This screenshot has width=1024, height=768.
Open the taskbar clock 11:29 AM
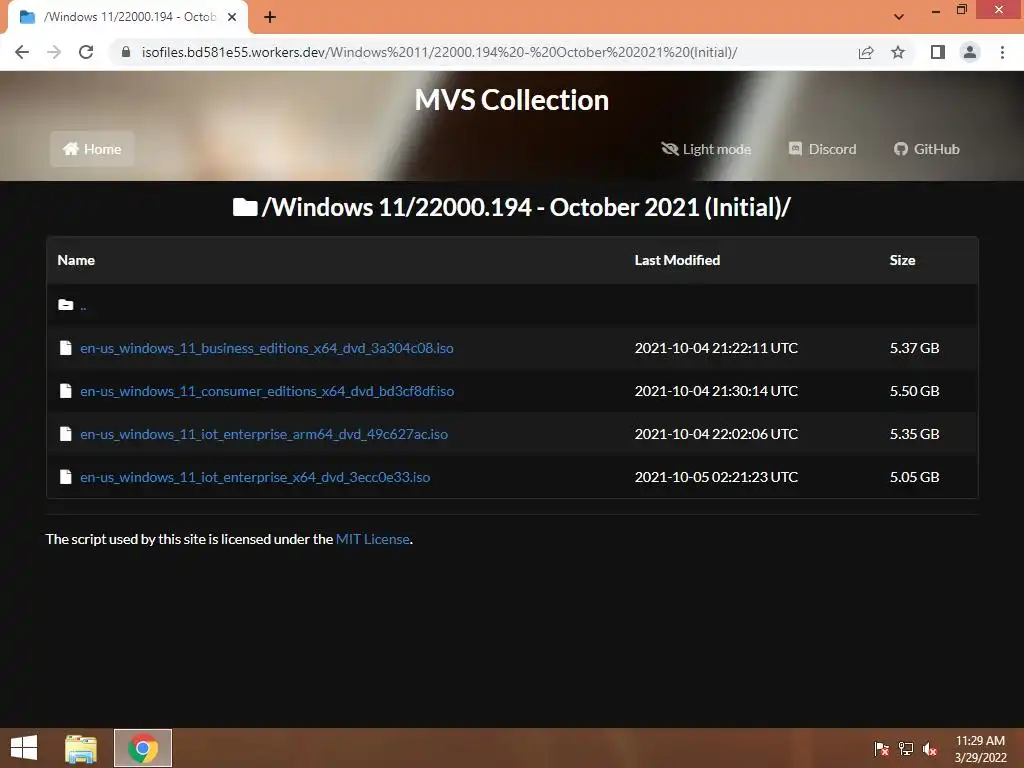point(980,749)
